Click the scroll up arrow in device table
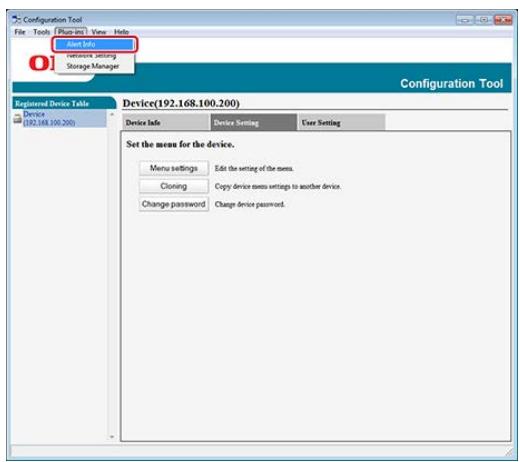Image resolution: width=520 pixels, height=462 pixels. click(x=112, y=114)
